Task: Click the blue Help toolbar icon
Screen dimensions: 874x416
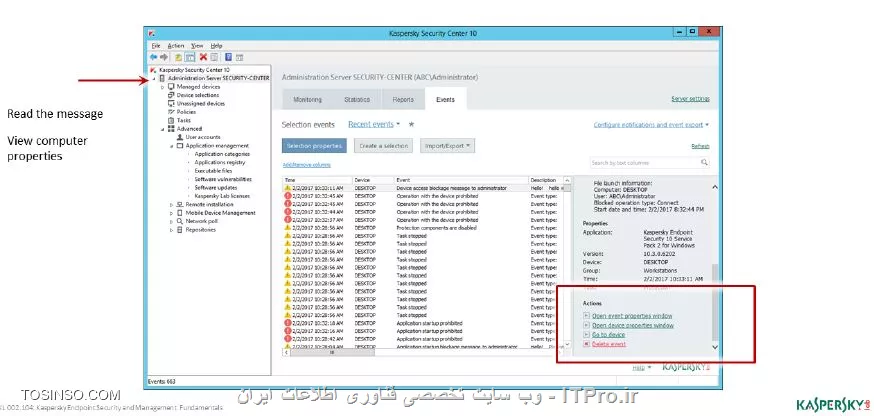Action: point(229,57)
